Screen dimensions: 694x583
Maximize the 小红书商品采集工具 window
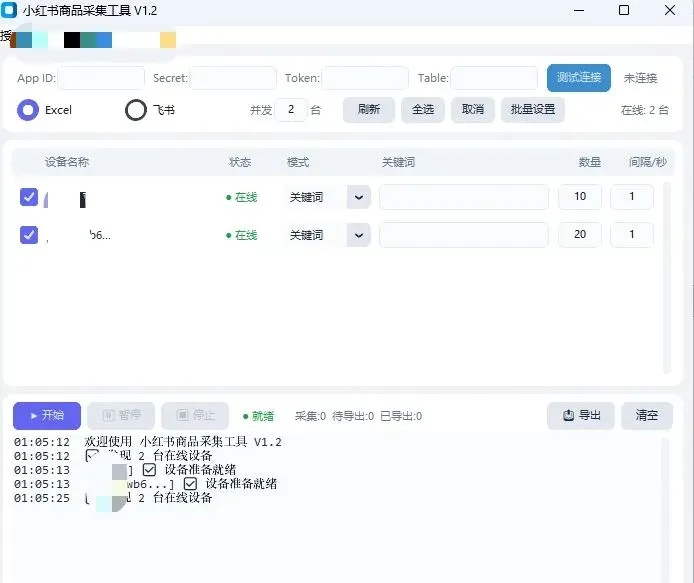coord(624,10)
